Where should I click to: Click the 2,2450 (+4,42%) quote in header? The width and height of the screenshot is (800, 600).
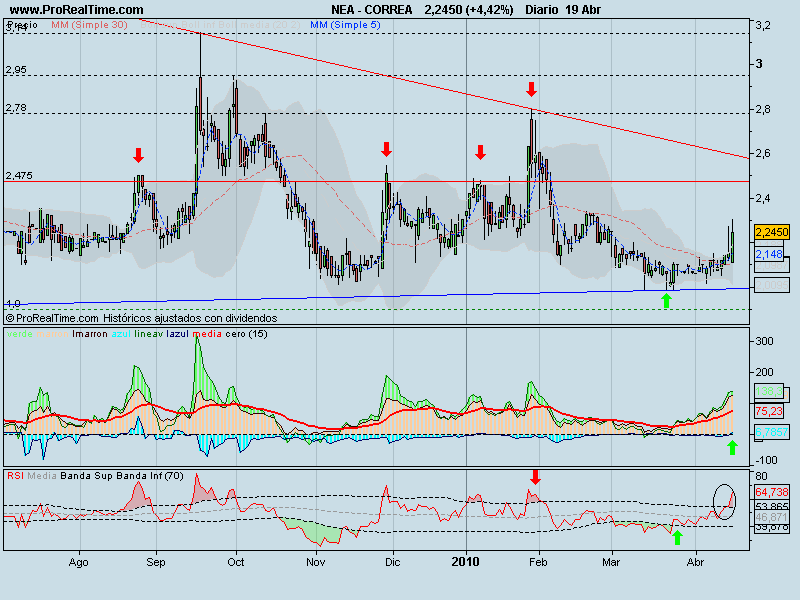(x=469, y=10)
